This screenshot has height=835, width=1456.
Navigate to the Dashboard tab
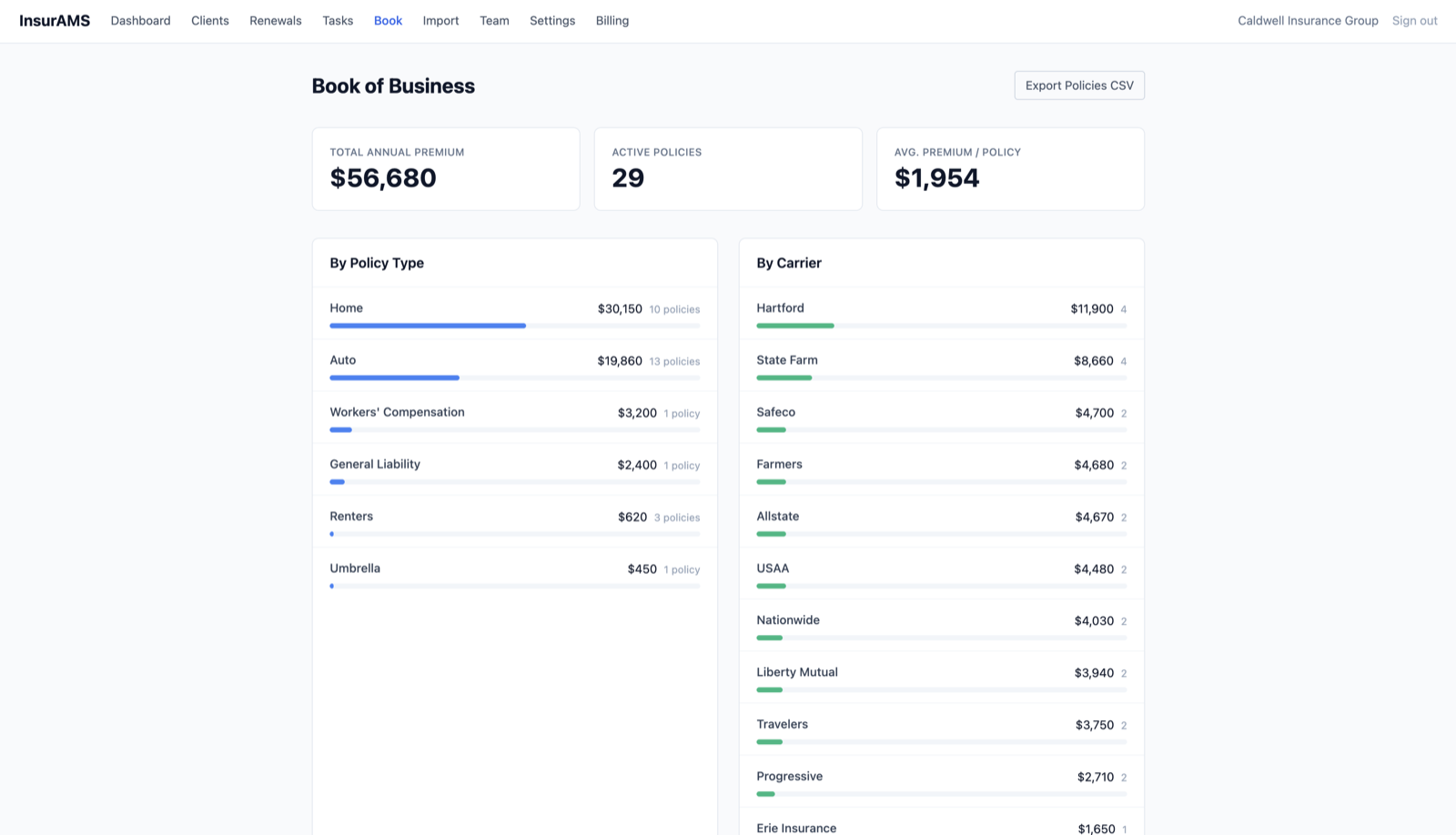pos(140,20)
